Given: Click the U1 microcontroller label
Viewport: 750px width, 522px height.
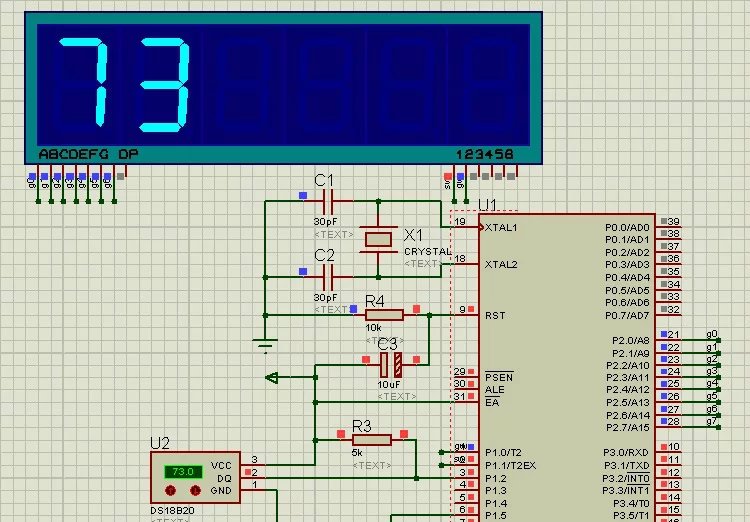Looking at the screenshot, I should click(487, 205).
